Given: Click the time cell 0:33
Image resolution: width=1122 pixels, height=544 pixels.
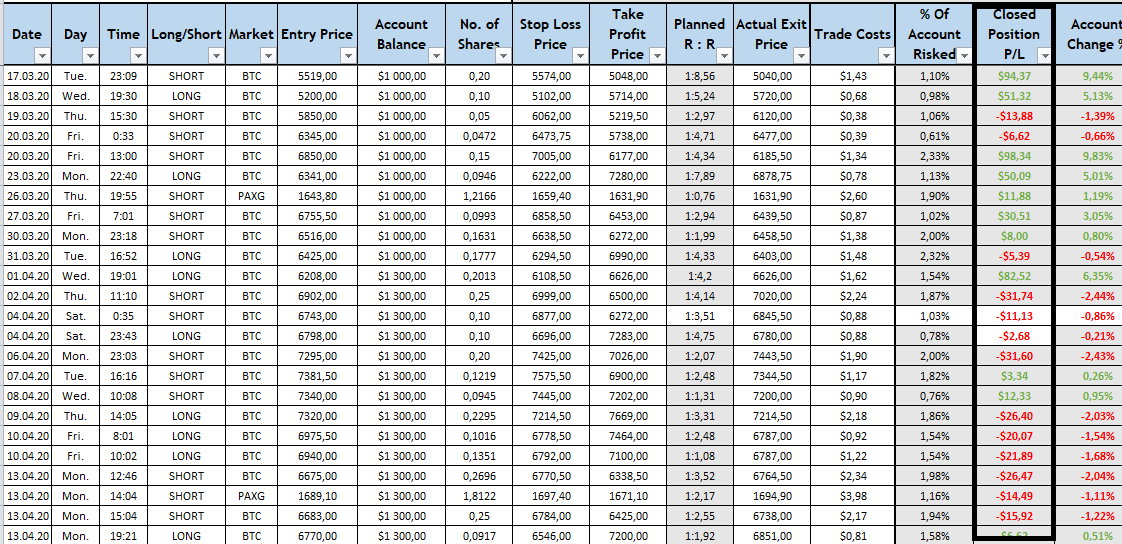Looking at the screenshot, I should coord(124,136).
